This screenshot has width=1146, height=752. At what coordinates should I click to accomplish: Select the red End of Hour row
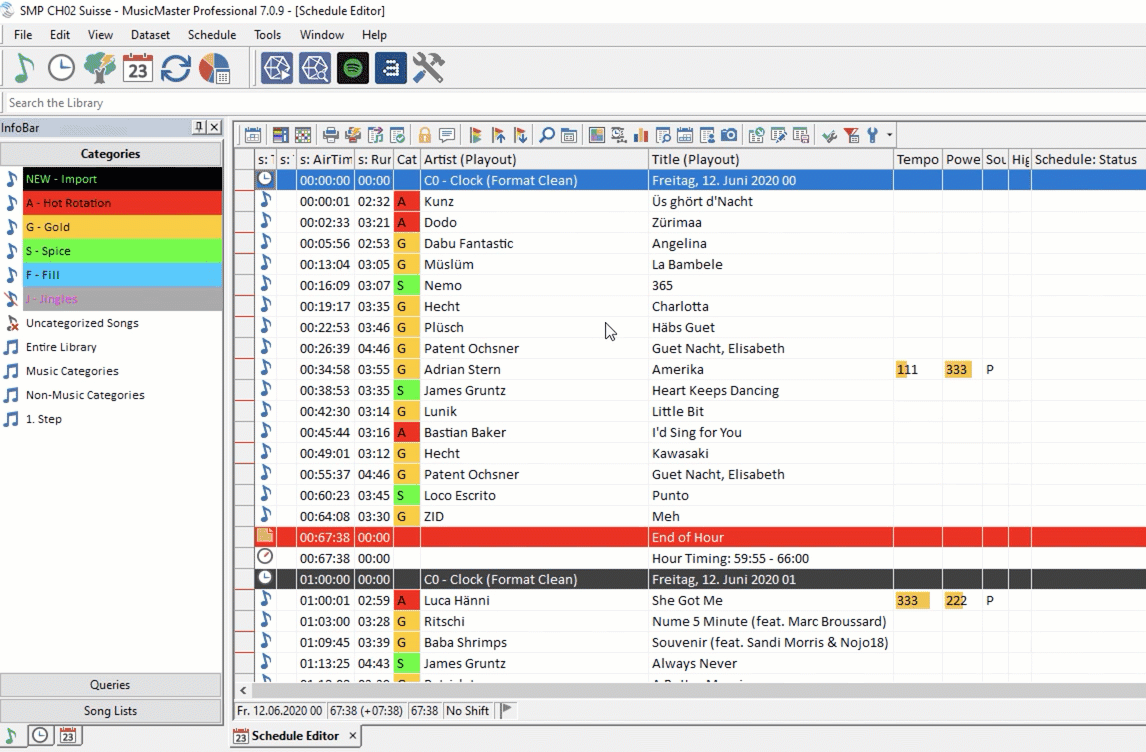pos(699,537)
